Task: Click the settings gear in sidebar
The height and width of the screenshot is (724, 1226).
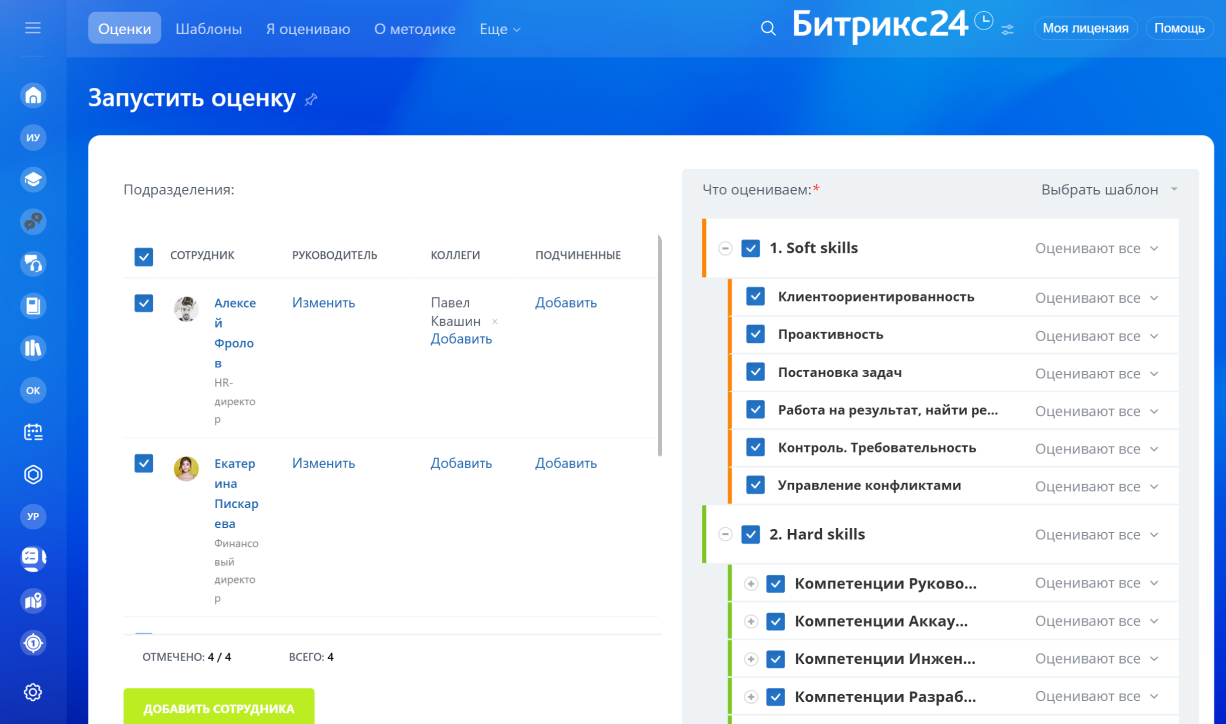Action: pos(33,692)
